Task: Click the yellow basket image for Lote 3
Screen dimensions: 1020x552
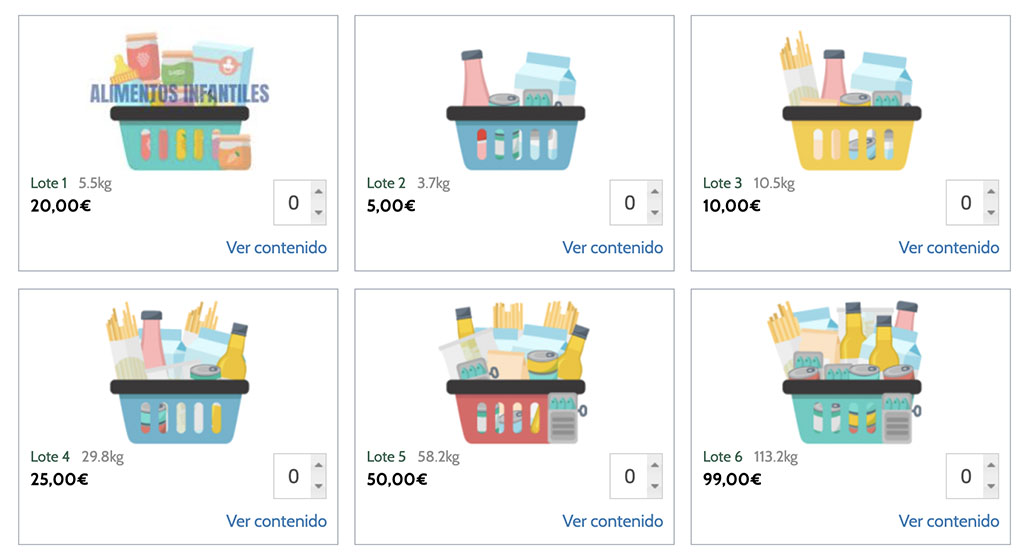Action: point(851,105)
